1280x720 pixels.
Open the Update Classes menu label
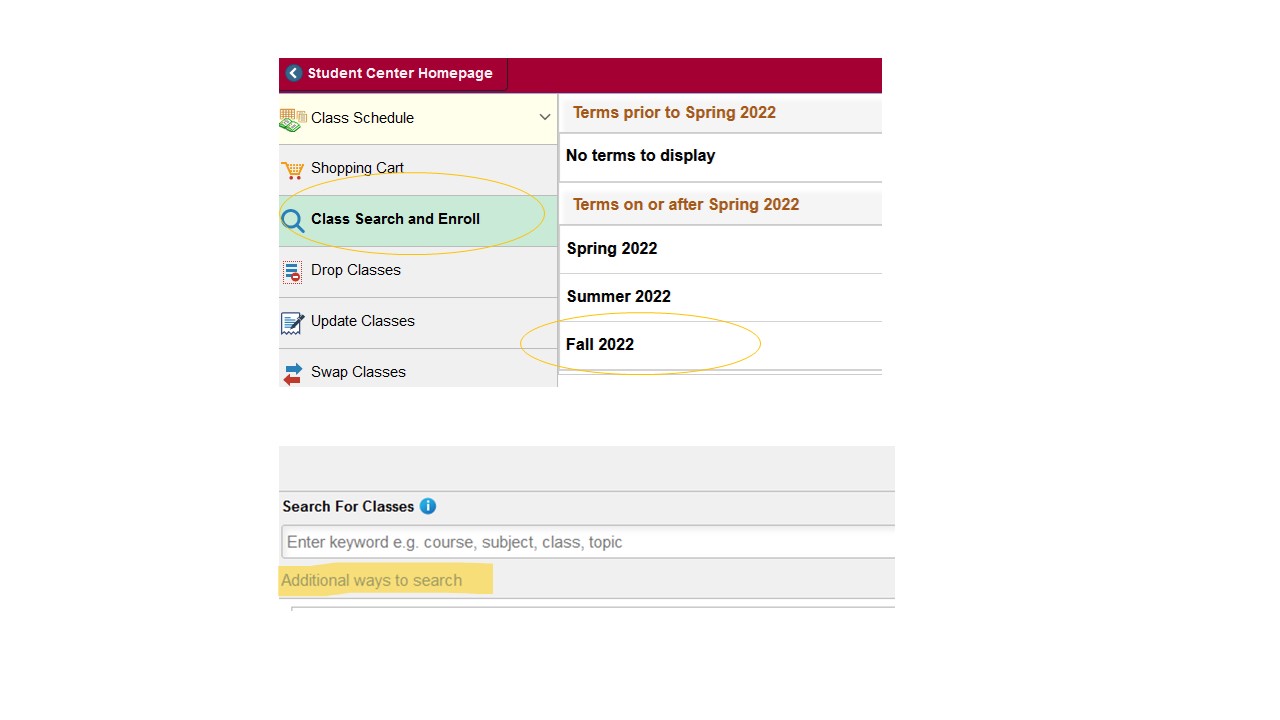362,321
